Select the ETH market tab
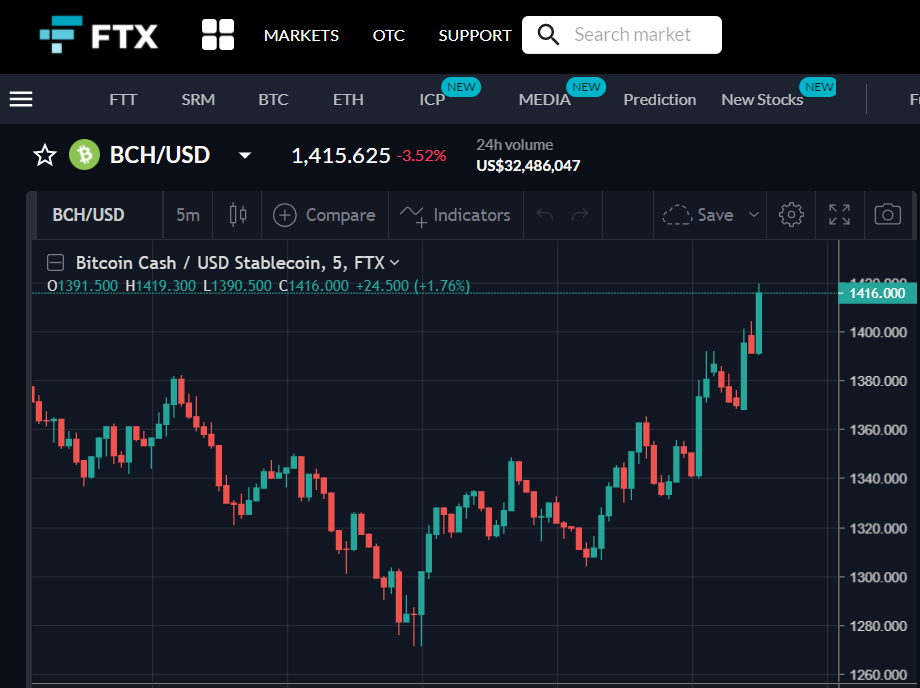The image size is (920, 688). 348,100
